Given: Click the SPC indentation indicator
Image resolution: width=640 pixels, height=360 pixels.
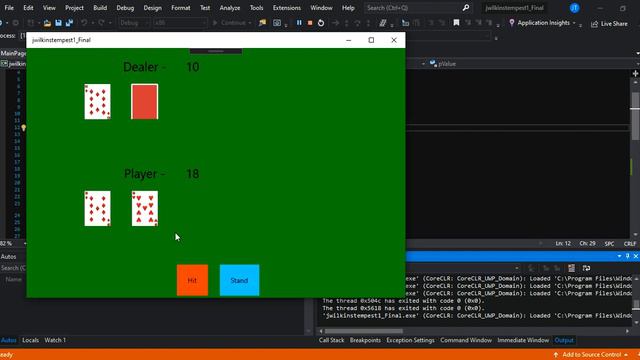Looking at the screenshot, I should coord(609,243).
